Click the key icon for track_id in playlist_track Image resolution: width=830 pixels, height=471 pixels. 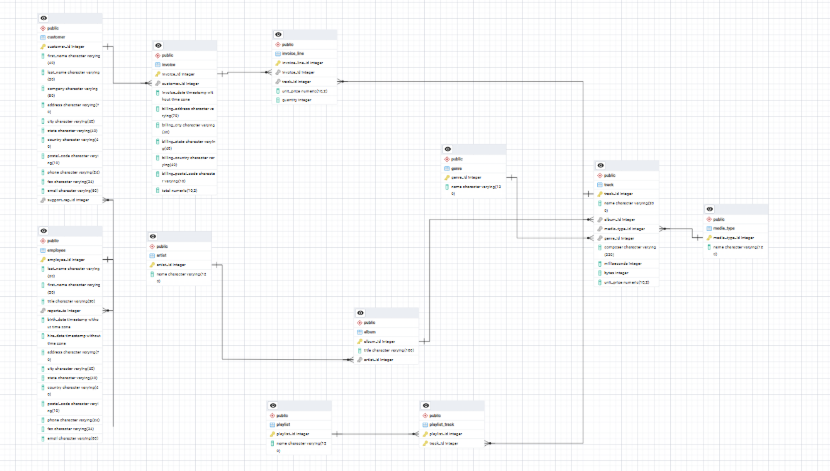coord(425,443)
